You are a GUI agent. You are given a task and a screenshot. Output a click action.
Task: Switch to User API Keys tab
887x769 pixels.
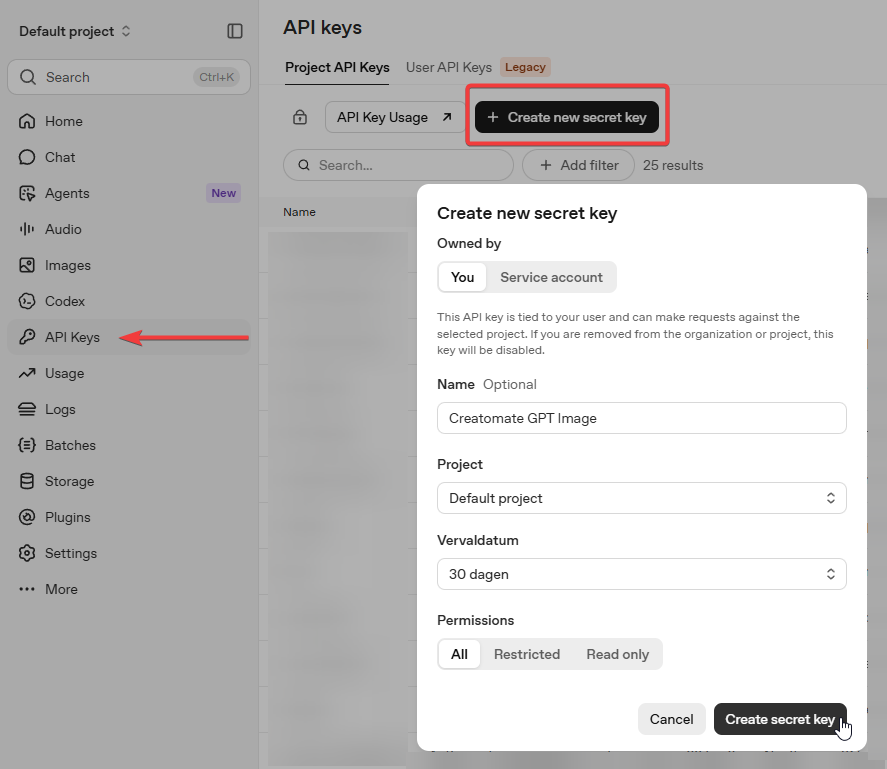(x=449, y=67)
